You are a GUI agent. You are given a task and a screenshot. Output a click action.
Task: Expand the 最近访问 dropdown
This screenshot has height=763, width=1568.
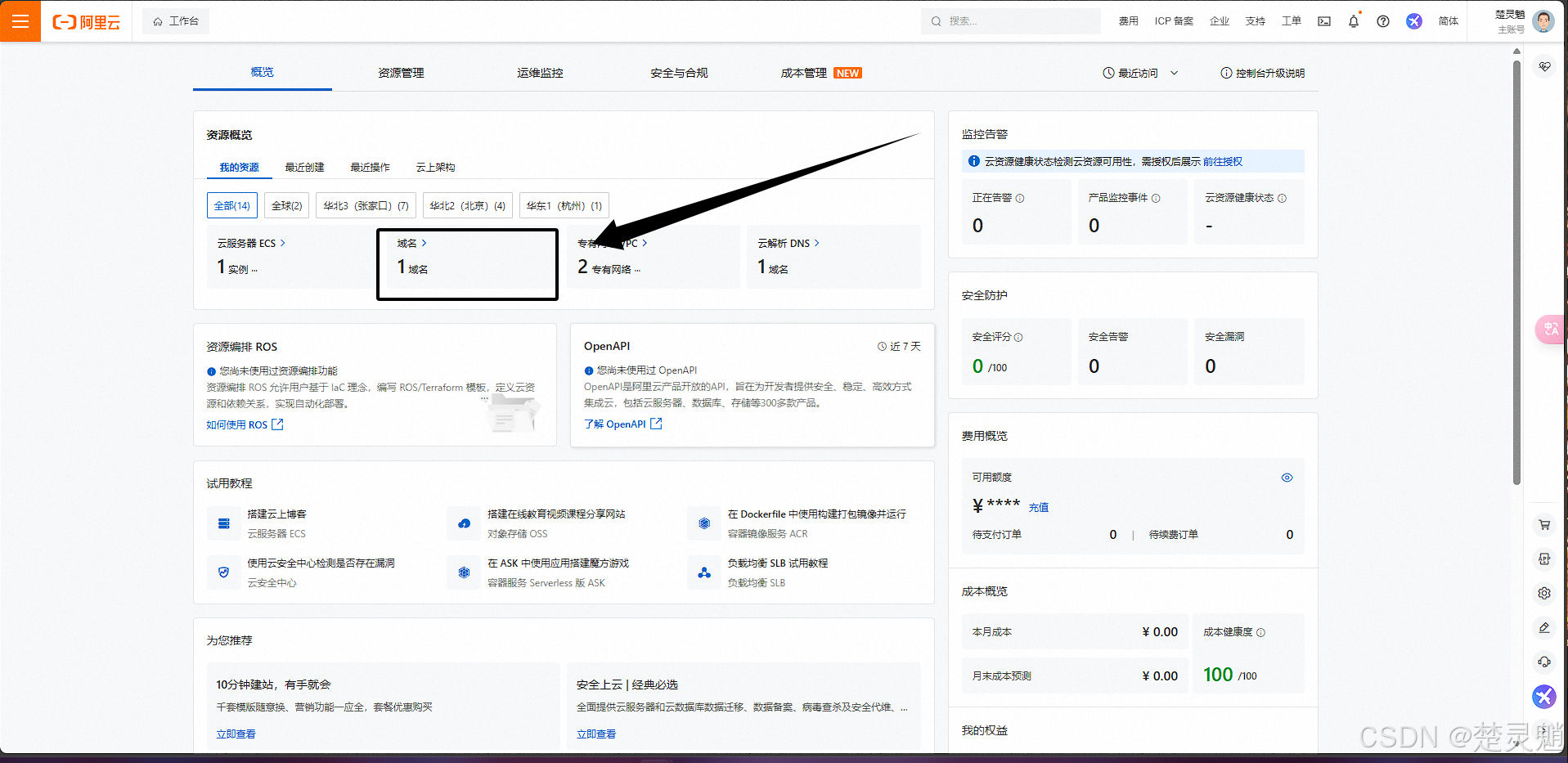(x=1140, y=73)
